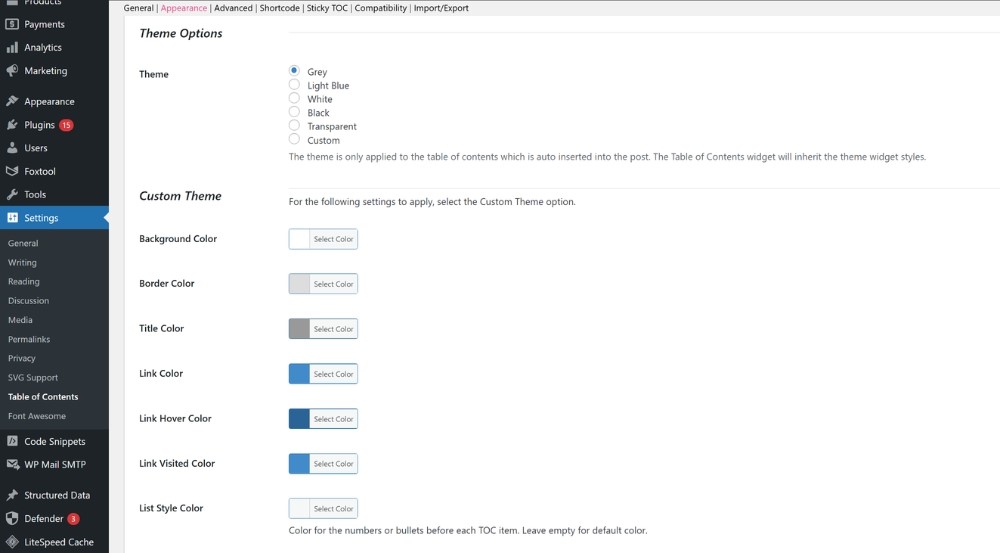Open the Table of Contents submenu item

pyautogui.click(x=43, y=397)
